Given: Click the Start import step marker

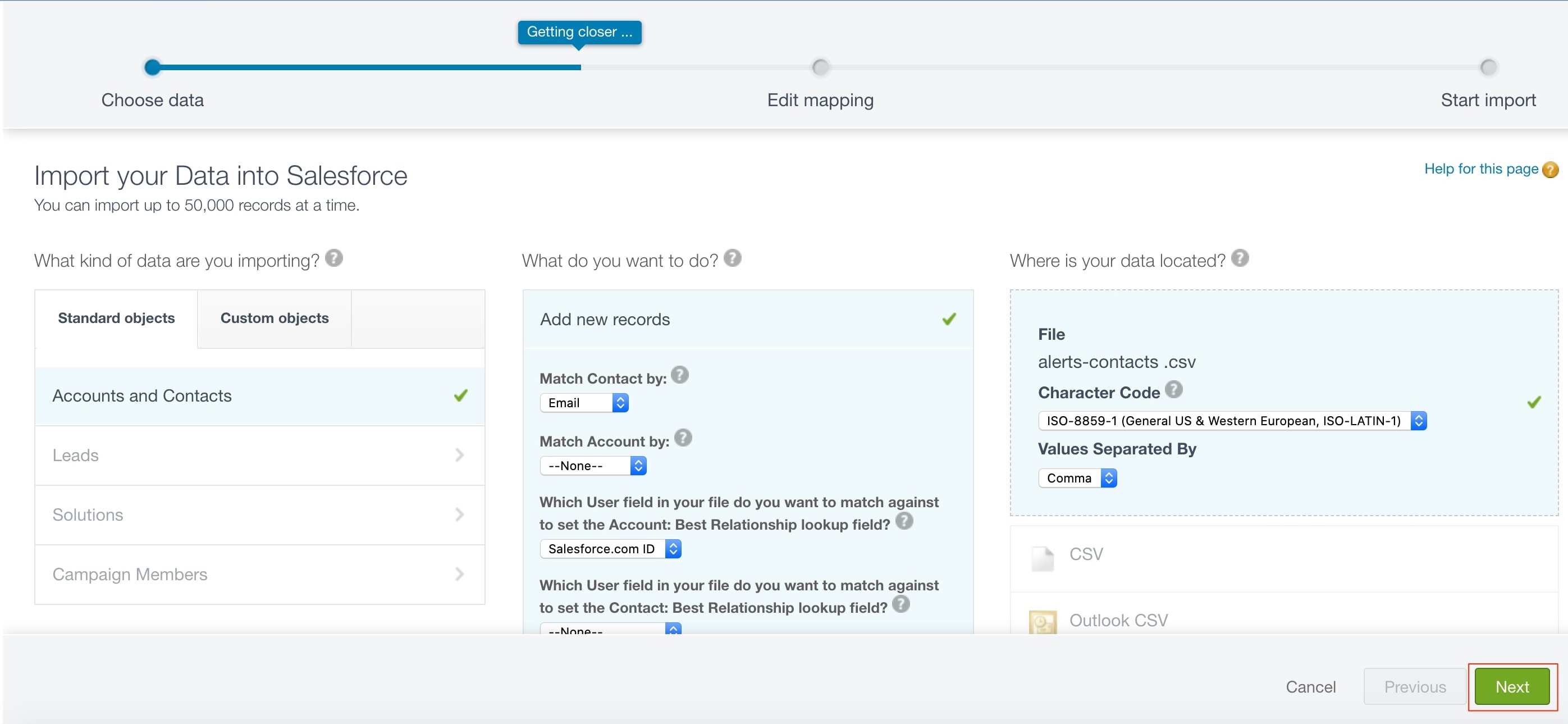Looking at the screenshot, I should [x=1488, y=67].
